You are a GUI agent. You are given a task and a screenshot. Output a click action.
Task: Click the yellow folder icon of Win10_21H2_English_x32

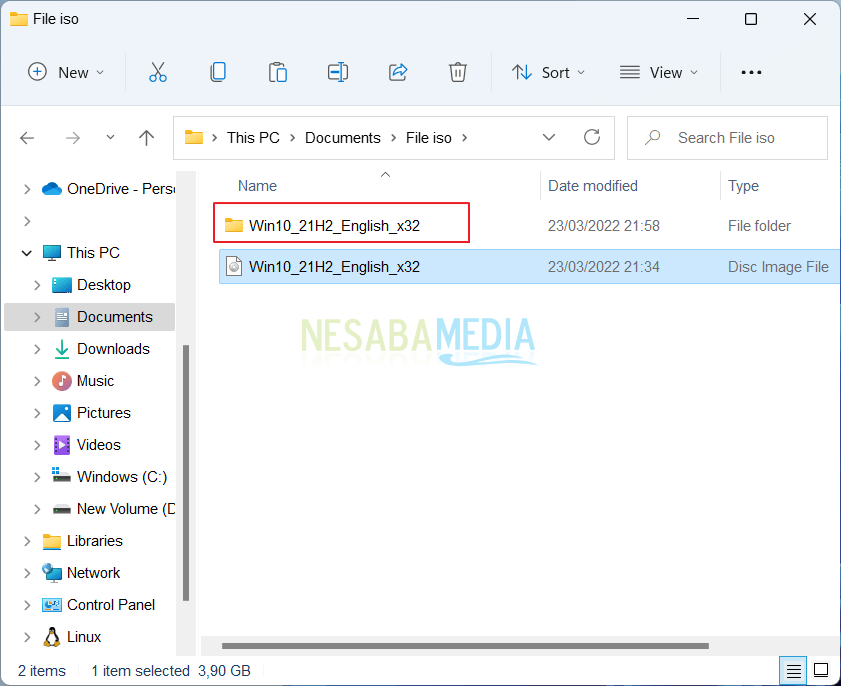click(x=234, y=225)
